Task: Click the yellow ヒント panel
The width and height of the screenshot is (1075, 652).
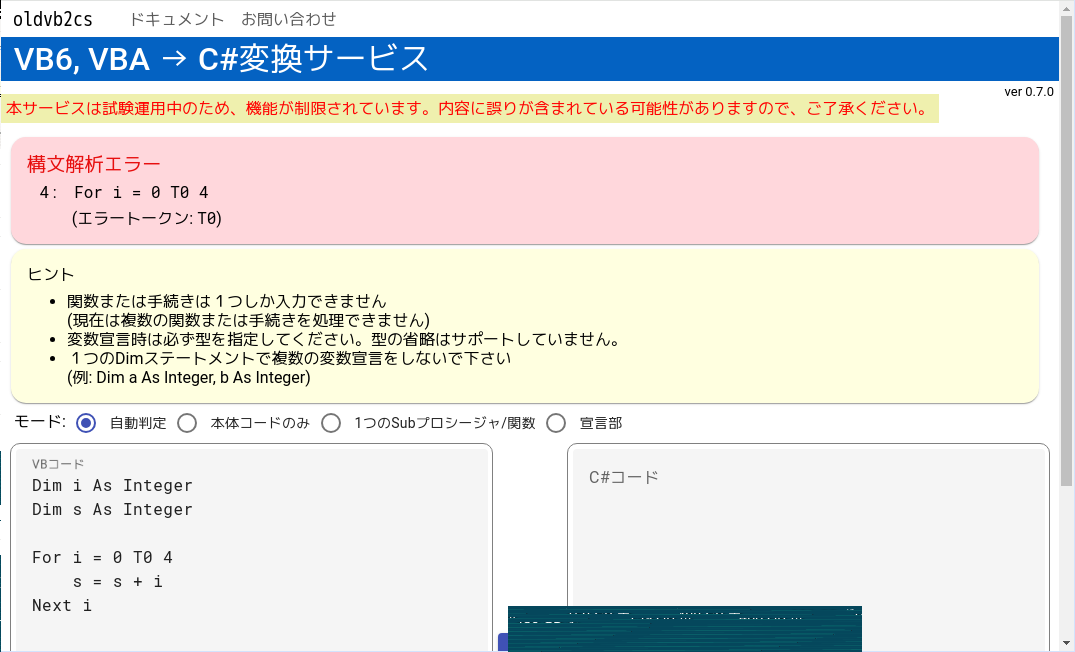Action: [525, 330]
